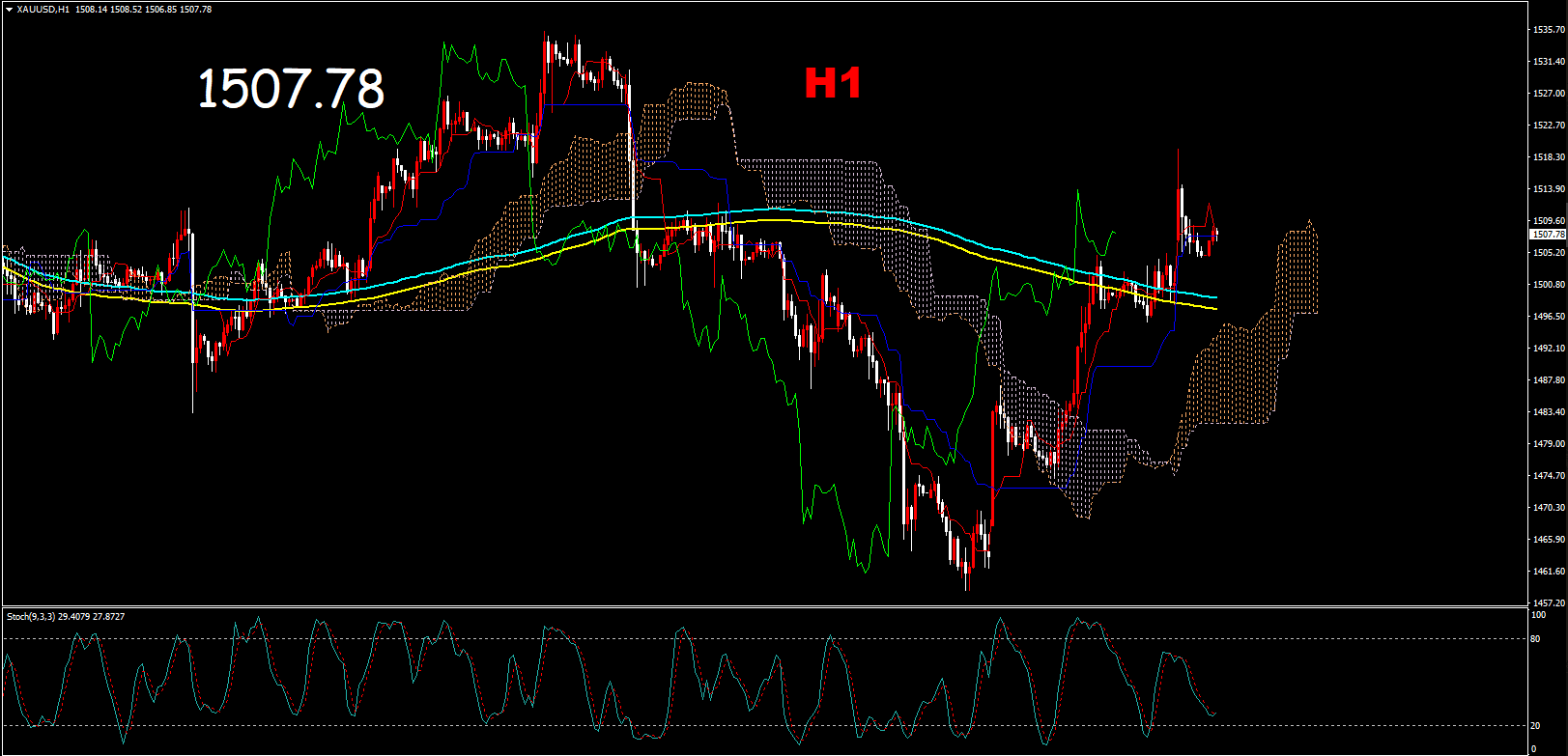
Task: Click the 1509.60 price axis label
Action: point(1549,221)
